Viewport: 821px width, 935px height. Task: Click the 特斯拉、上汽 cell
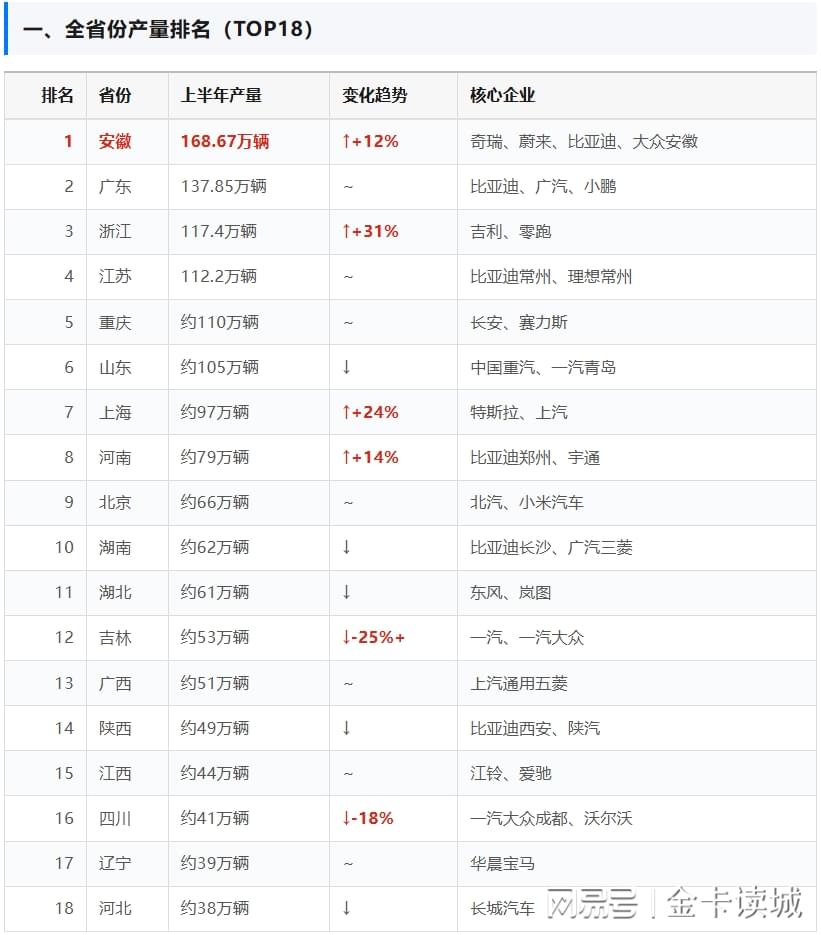(519, 412)
